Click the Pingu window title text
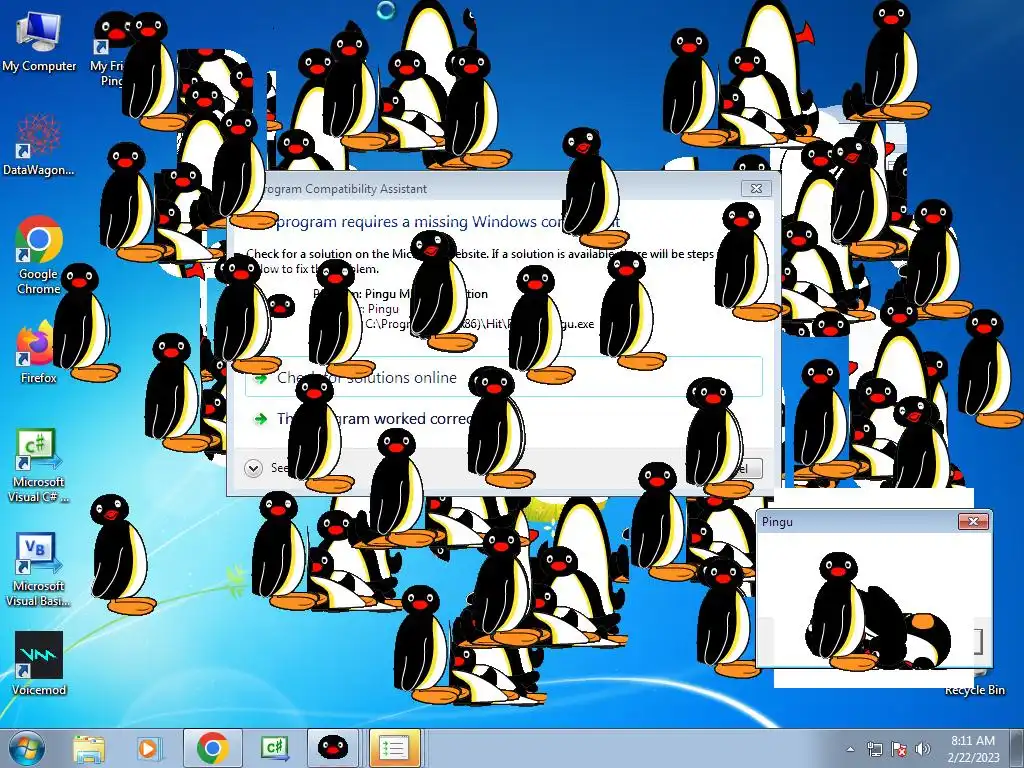Screen dimensions: 1024x768 tap(777, 521)
